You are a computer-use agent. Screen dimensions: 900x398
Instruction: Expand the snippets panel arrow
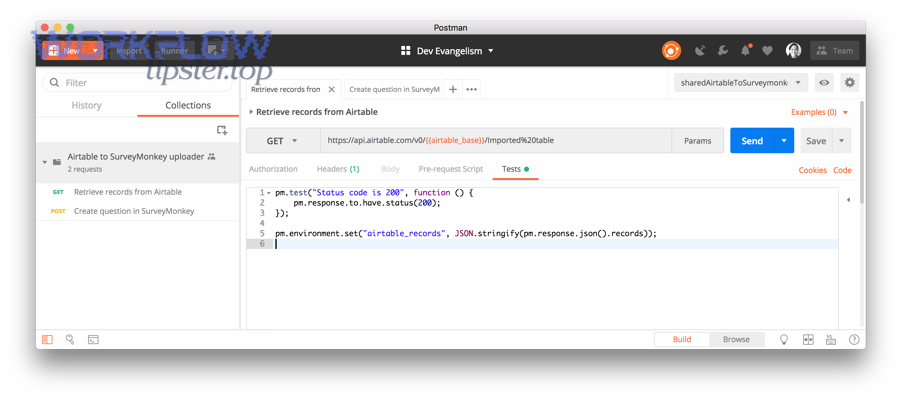(x=848, y=200)
